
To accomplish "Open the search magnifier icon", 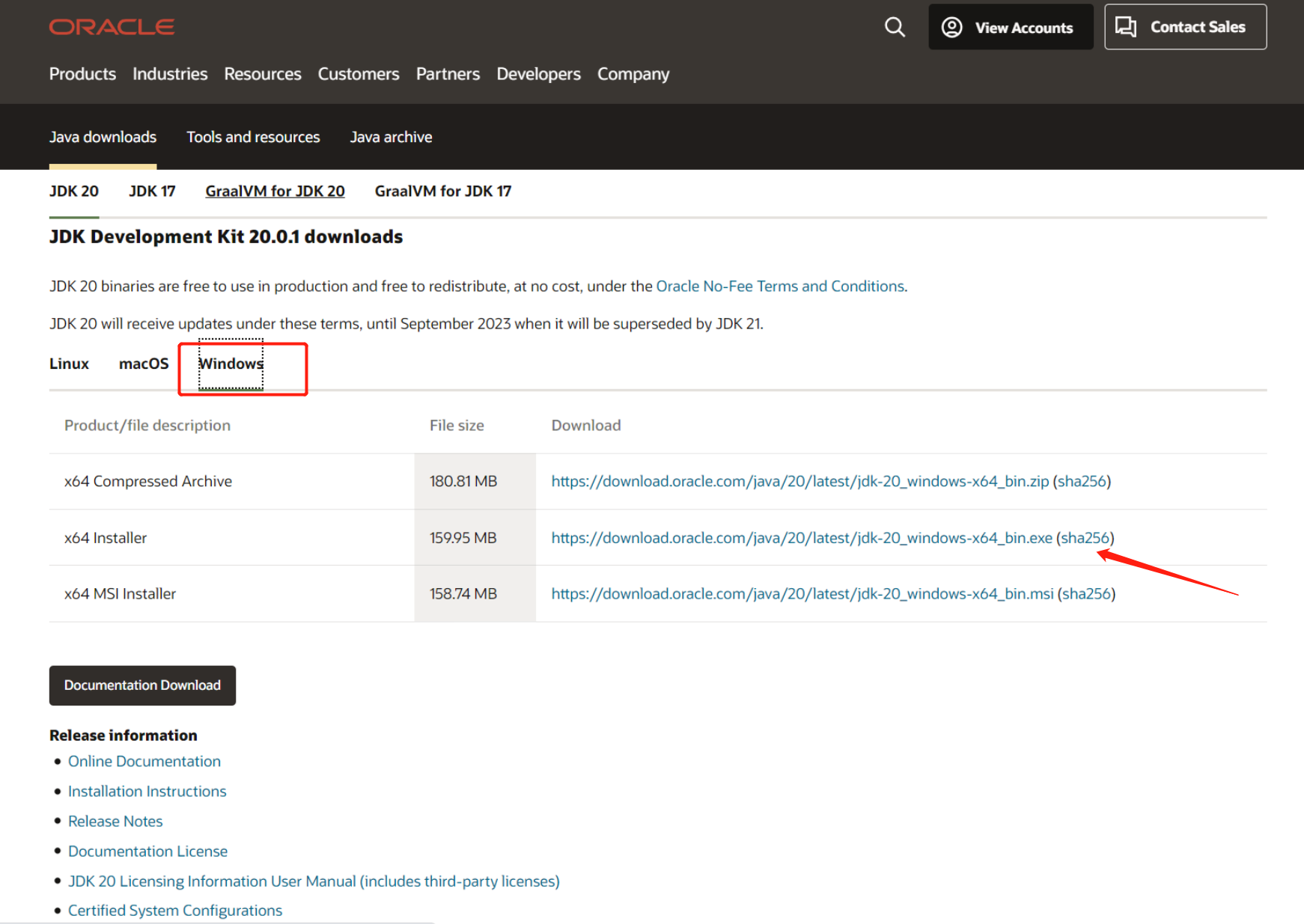I will click(x=895, y=27).
